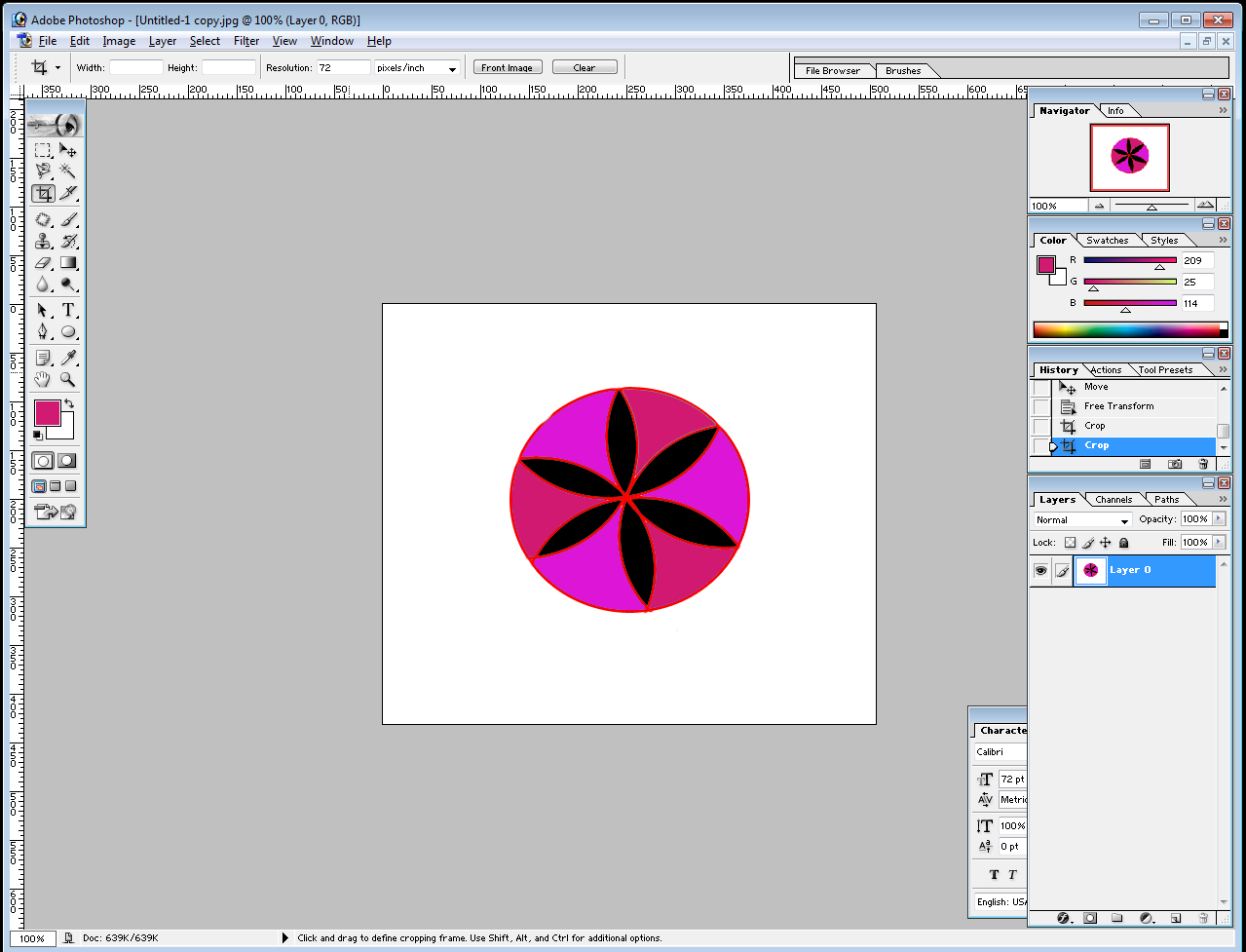Select the Crop tool in toolbox

click(43, 193)
